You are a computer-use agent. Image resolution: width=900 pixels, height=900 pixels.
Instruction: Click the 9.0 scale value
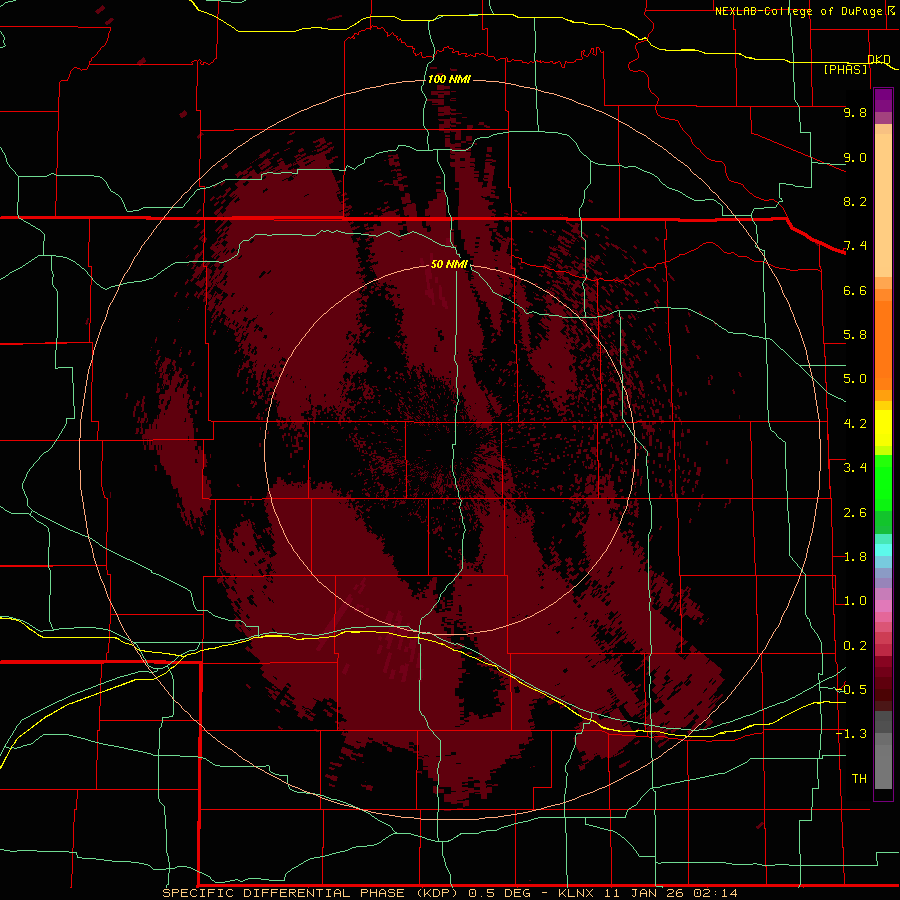(x=855, y=157)
